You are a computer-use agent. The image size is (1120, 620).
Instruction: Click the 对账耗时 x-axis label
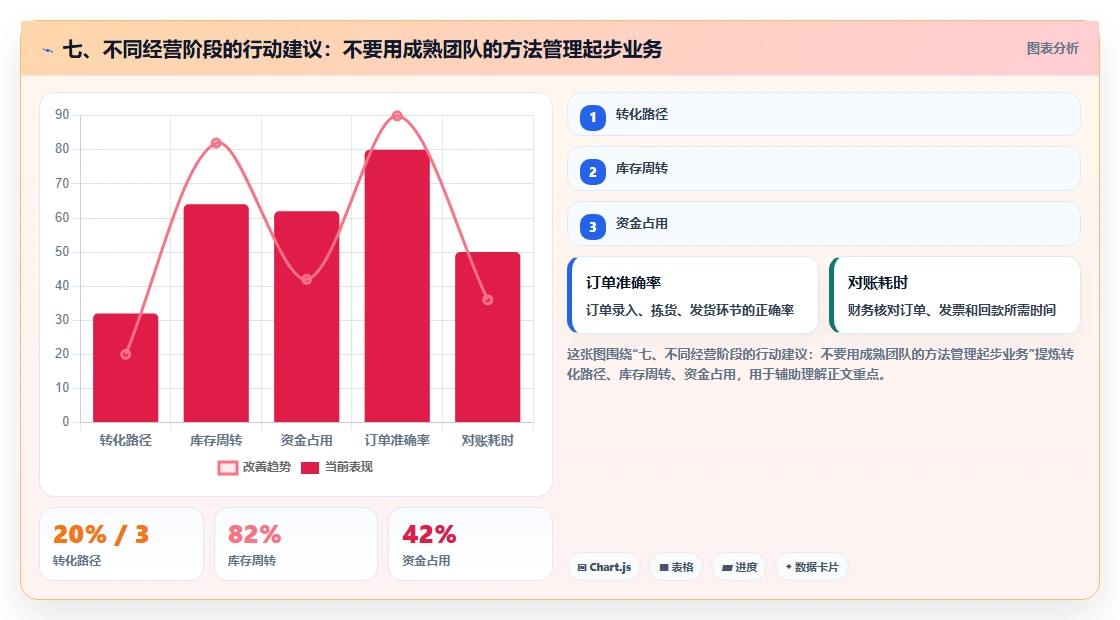488,441
